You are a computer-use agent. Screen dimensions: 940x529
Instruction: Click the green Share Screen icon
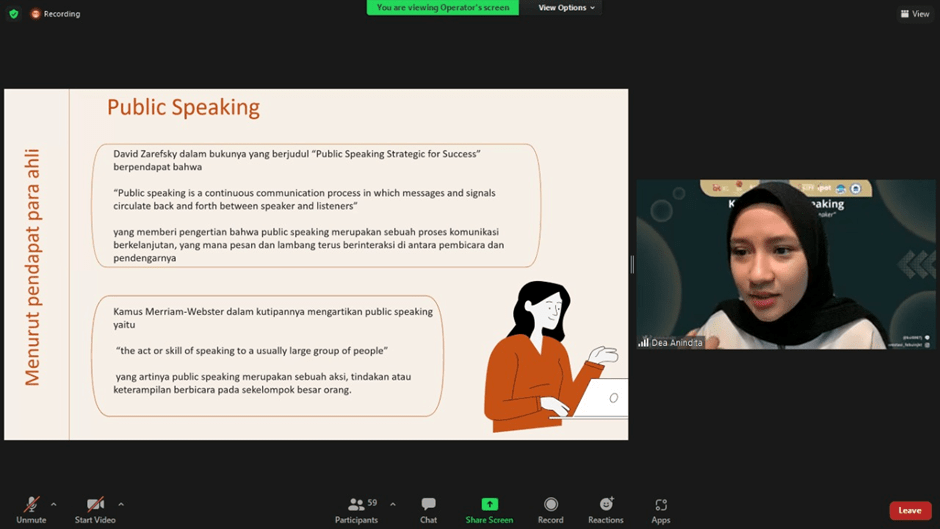[489, 504]
